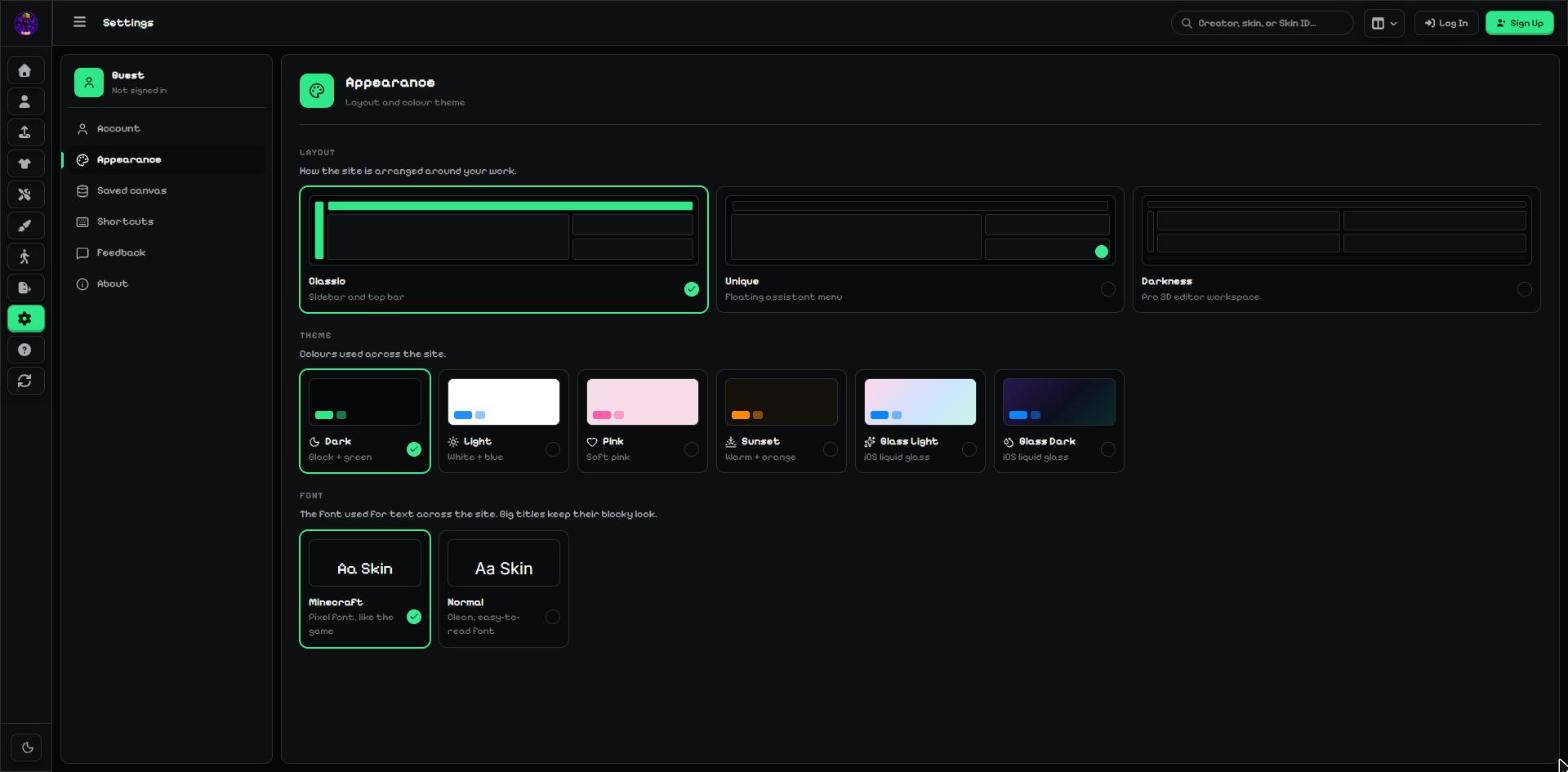Image resolution: width=1568 pixels, height=772 pixels.
Task: Click the site logo avatar
Action: coord(26,22)
